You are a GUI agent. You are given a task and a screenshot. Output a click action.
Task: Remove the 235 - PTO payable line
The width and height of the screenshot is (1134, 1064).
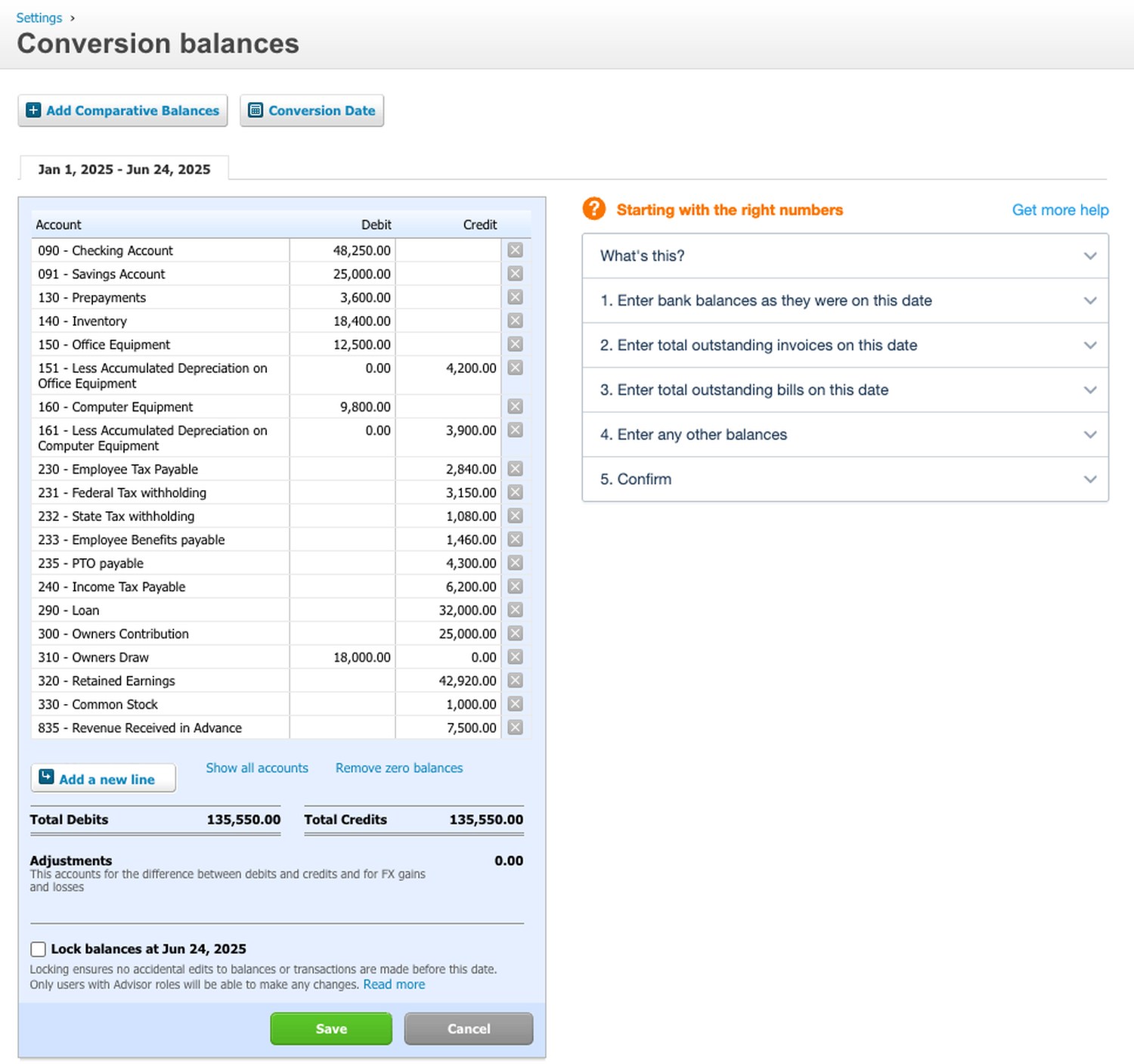(x=516, y=563)
